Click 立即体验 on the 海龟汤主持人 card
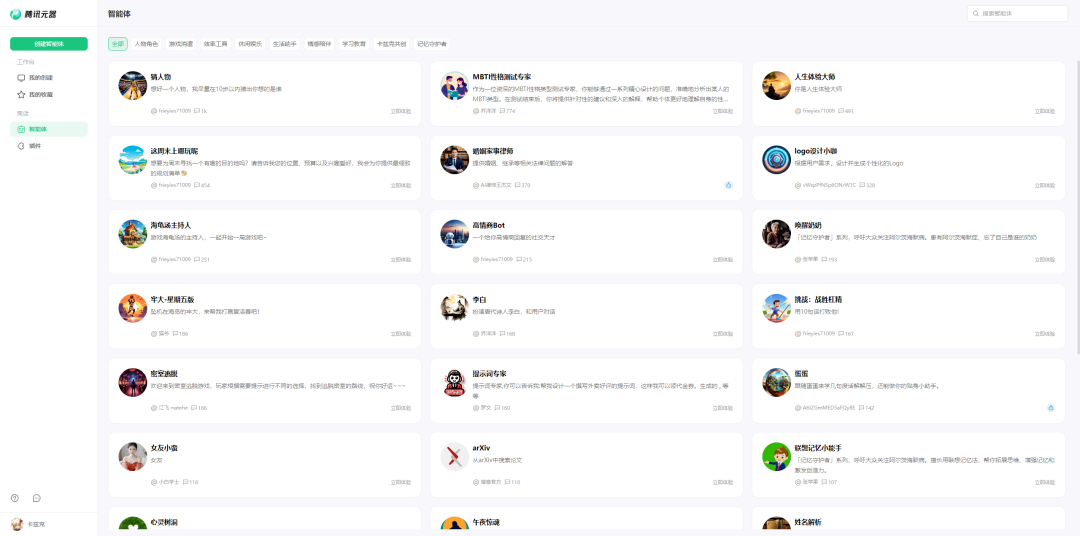This screenshot has height=536, width=1080. pos(401,260)
